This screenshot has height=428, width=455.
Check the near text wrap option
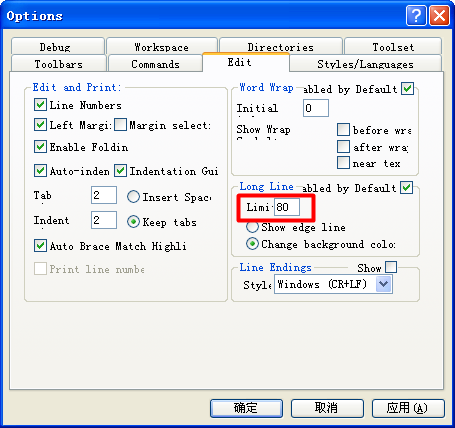(343, 163)
